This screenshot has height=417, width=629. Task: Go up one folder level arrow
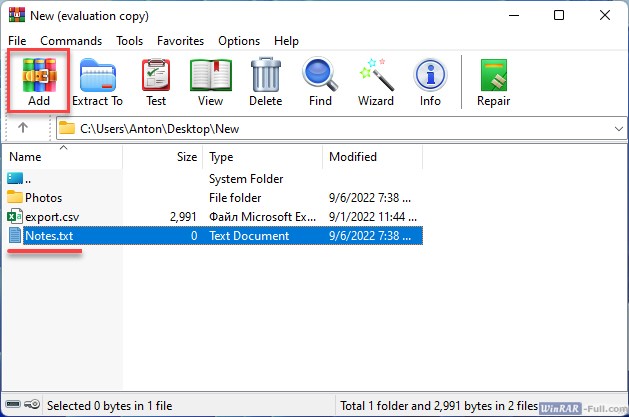24,128
